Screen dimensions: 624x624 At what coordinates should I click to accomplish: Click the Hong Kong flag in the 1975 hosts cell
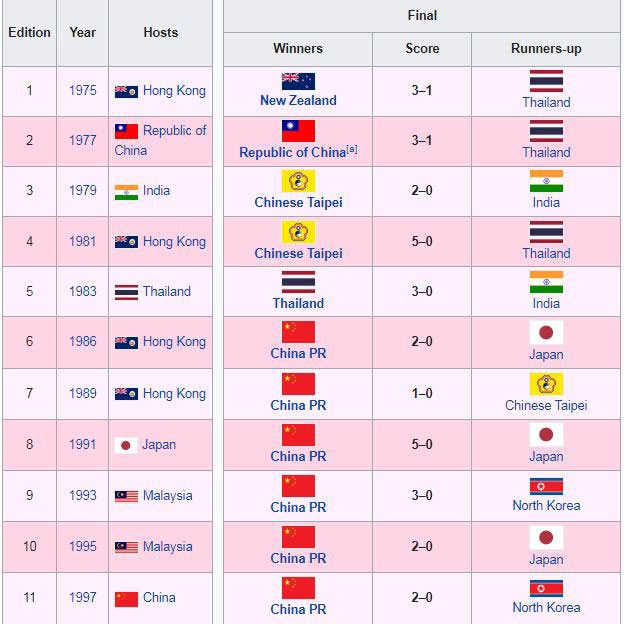click(126, 92)
